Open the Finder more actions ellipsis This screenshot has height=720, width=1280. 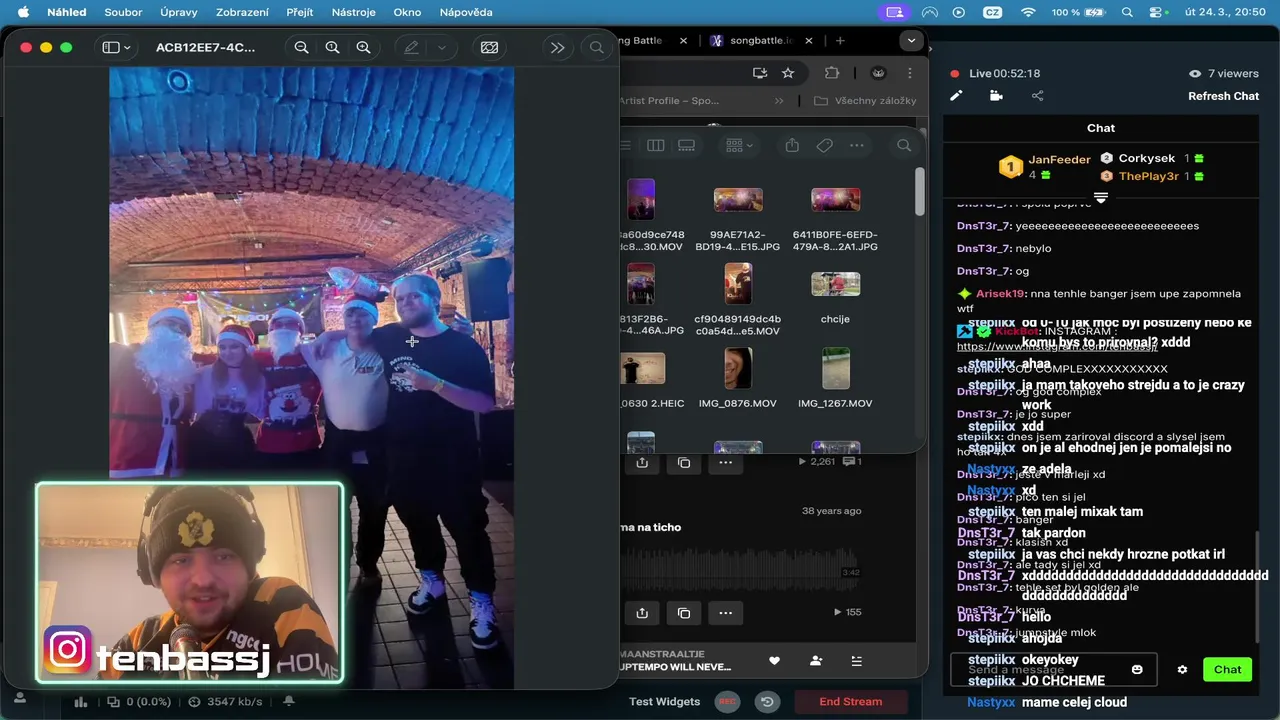coord(857,145)
